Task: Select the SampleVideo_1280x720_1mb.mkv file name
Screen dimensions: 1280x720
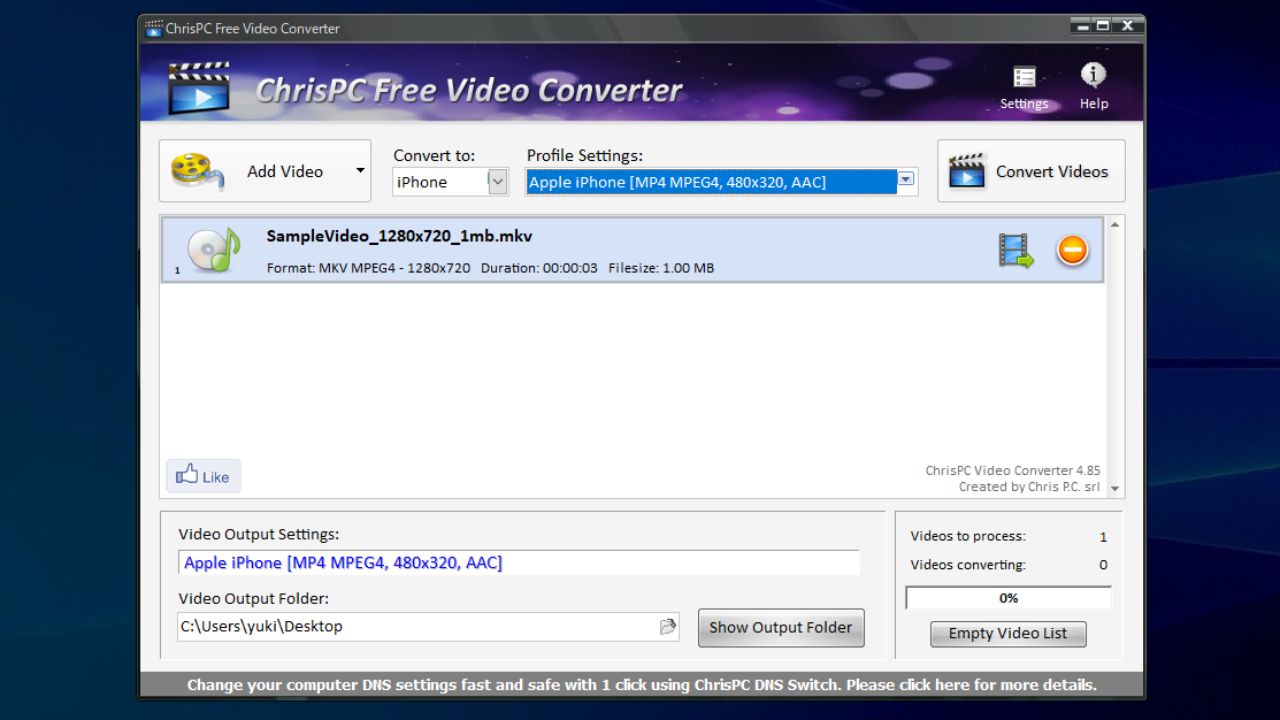Action: (399, 237)
